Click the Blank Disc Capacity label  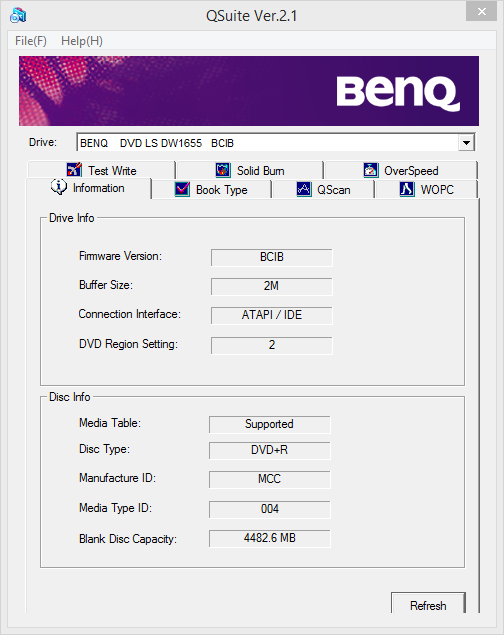click(x=128, y=539)
